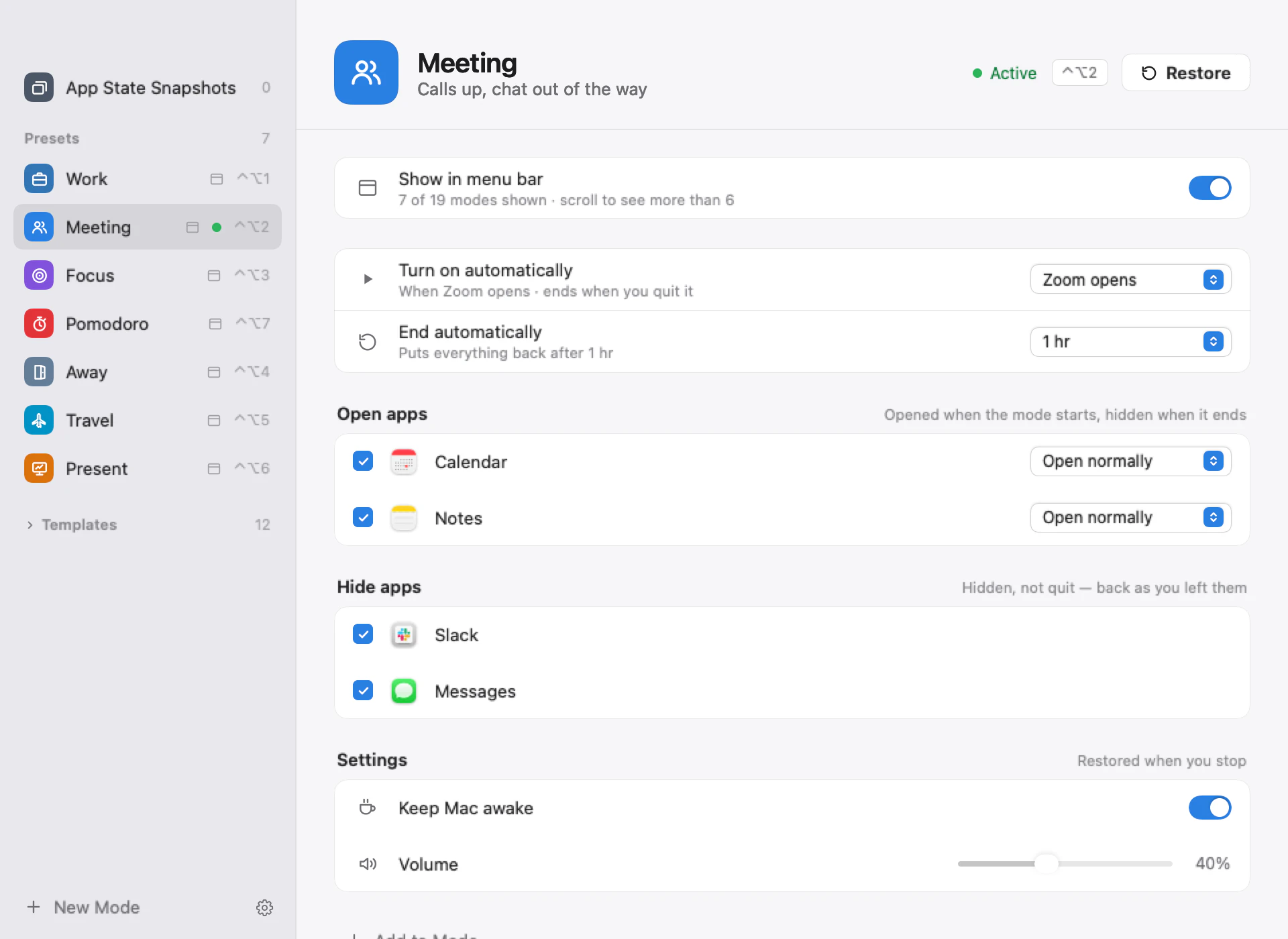Click the Work preset briefcase icon
The image size is (1288, 939).
coord(39,178)
